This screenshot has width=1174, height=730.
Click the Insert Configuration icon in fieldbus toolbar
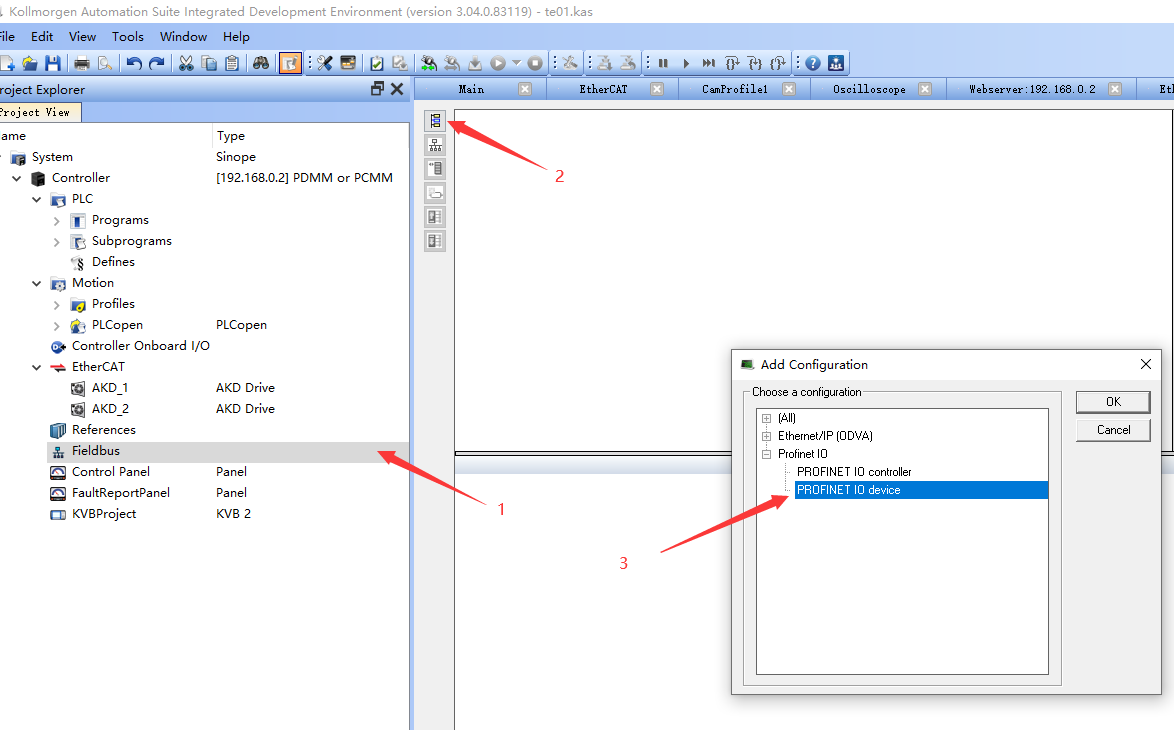tap(435, 121)
